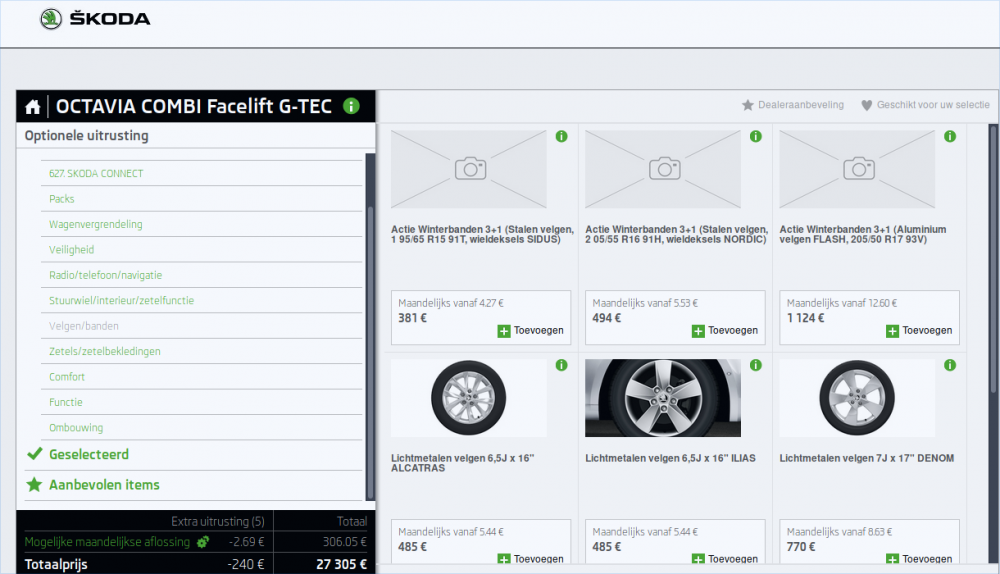Screen dimensions: 1000x574
Task: Click plus icon for 494 € winter tyres
Action: coord(698,331)
